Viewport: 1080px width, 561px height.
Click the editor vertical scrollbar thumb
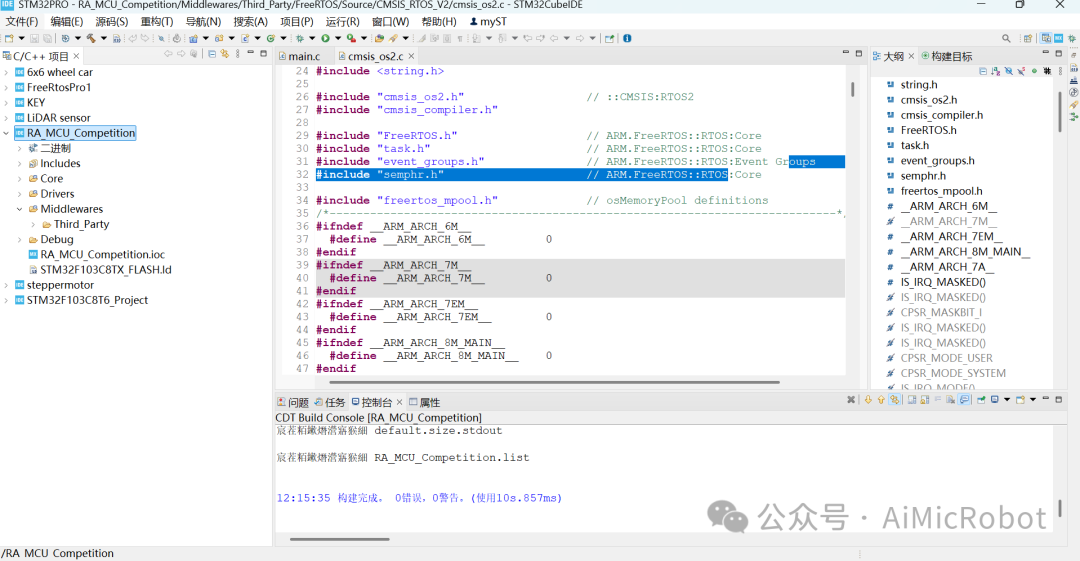[x=853, y=89]
